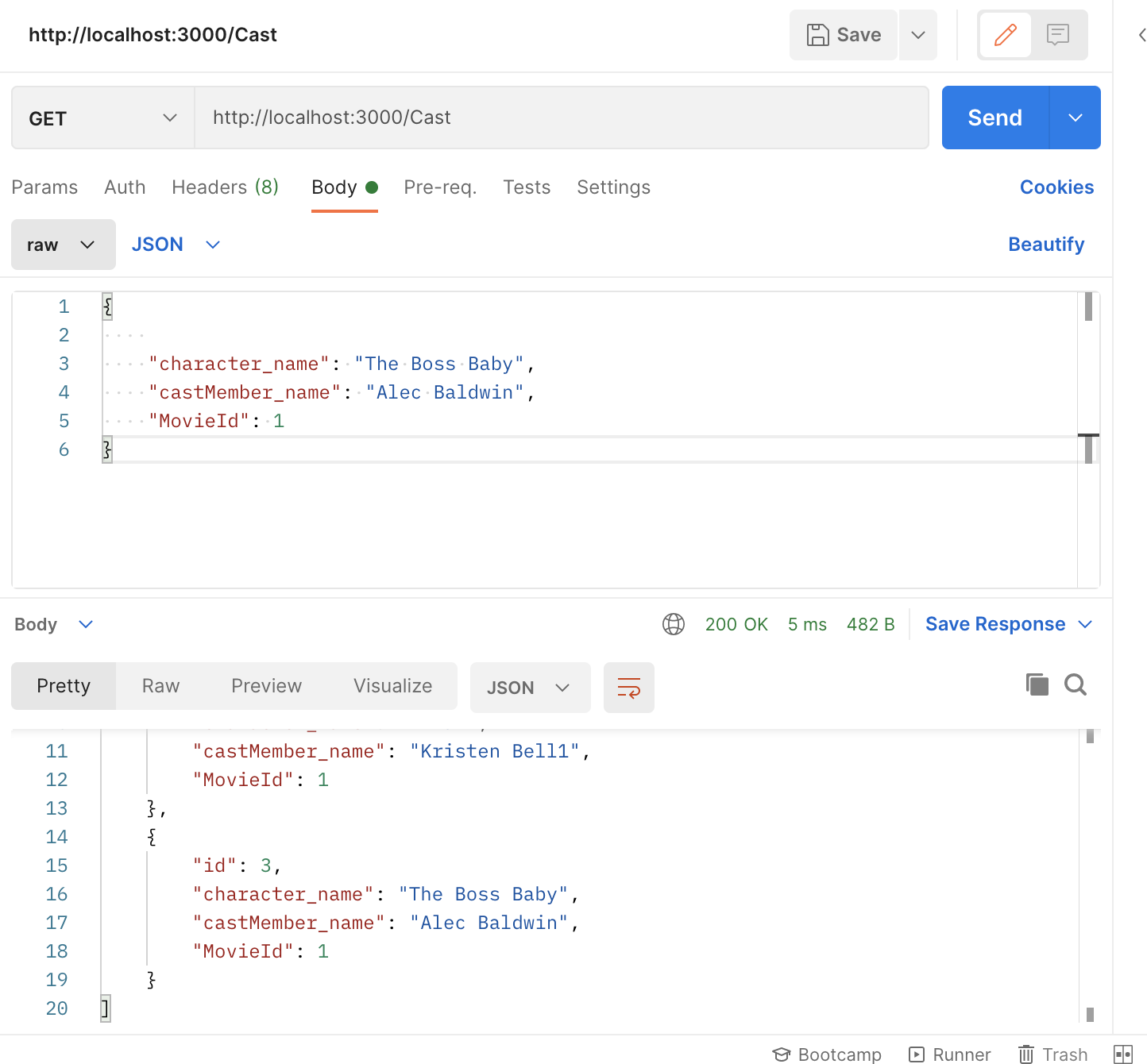
Task: Open the Runner from the status bar
Action: (950, 1054)
